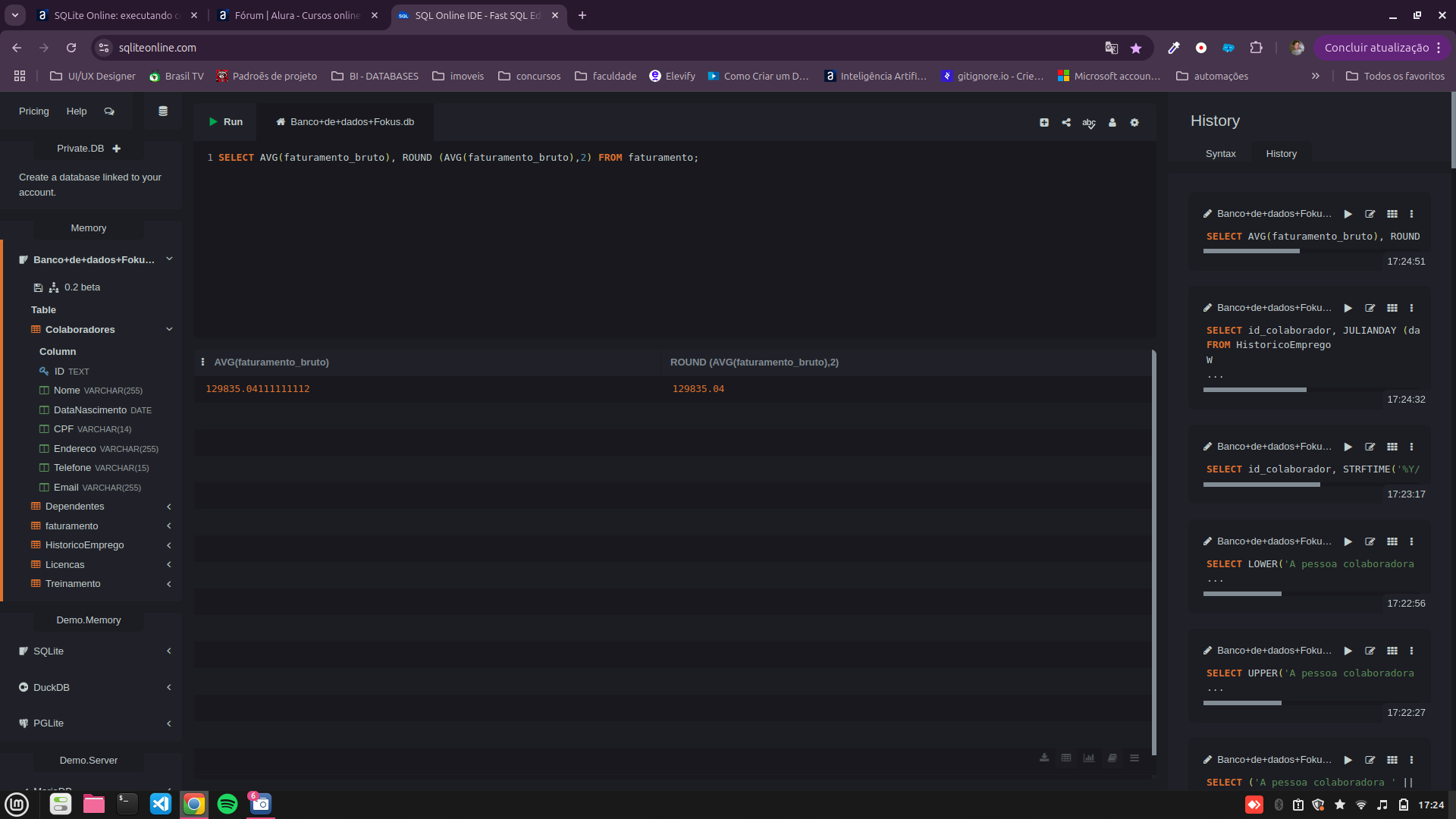Click pencil icon on the 17:23:17 history entry

(1207, 447)
